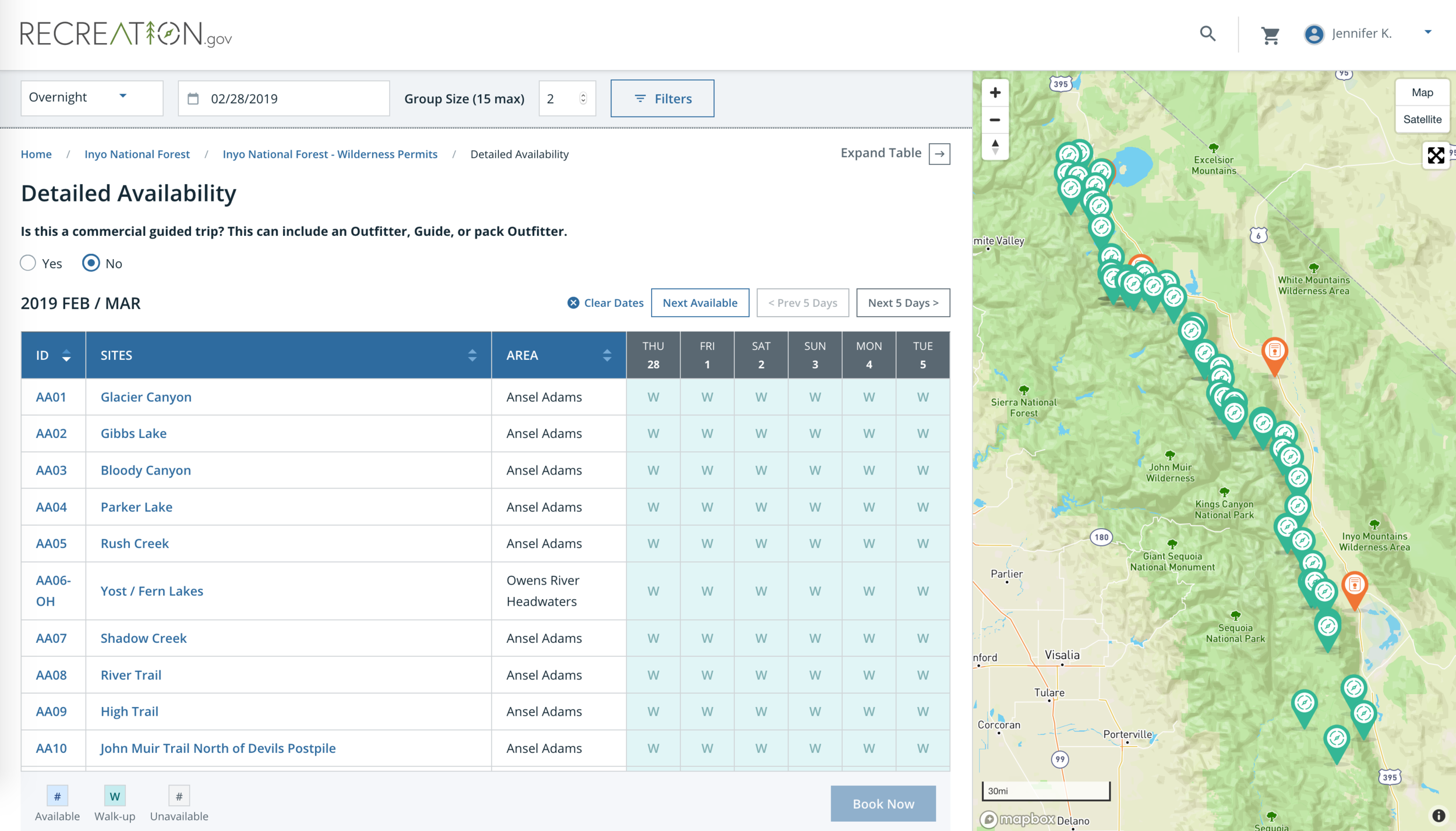Click the mapbox logo
Screen dimensions: 1456x831
[1017, 819]
